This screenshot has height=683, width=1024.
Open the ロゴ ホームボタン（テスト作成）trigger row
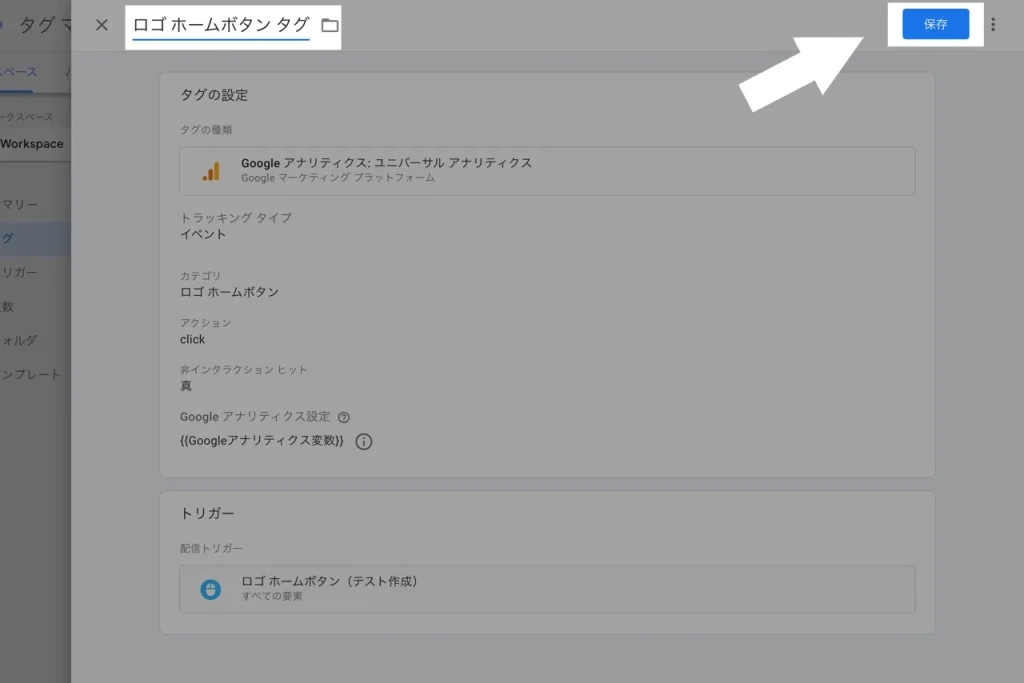[x=547, y=590]
